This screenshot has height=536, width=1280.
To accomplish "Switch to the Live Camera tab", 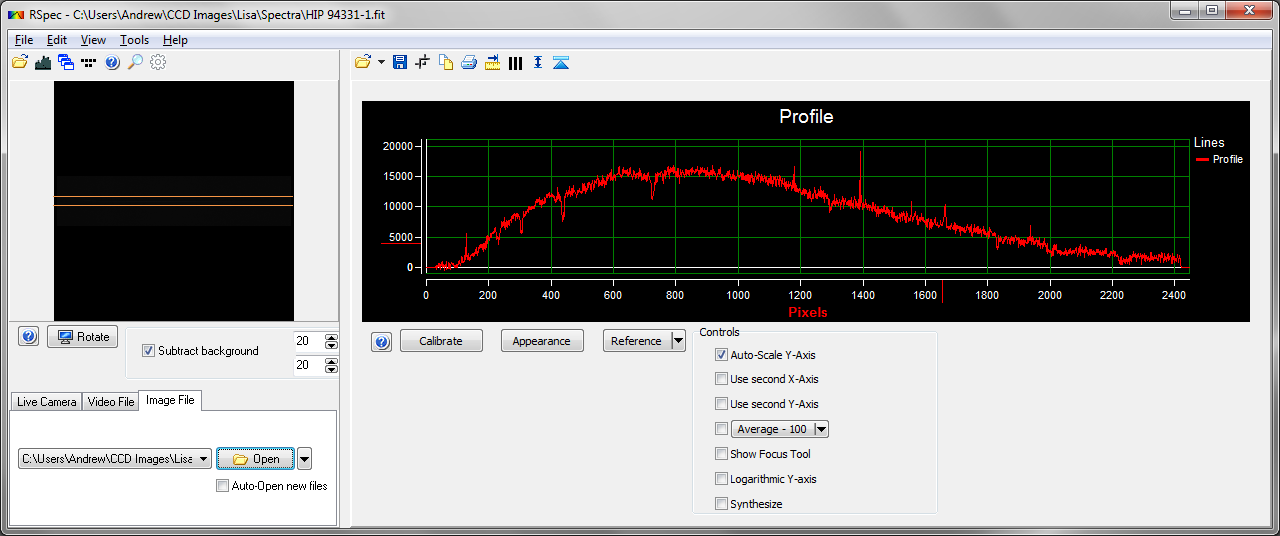I will (x=46, y=401).
